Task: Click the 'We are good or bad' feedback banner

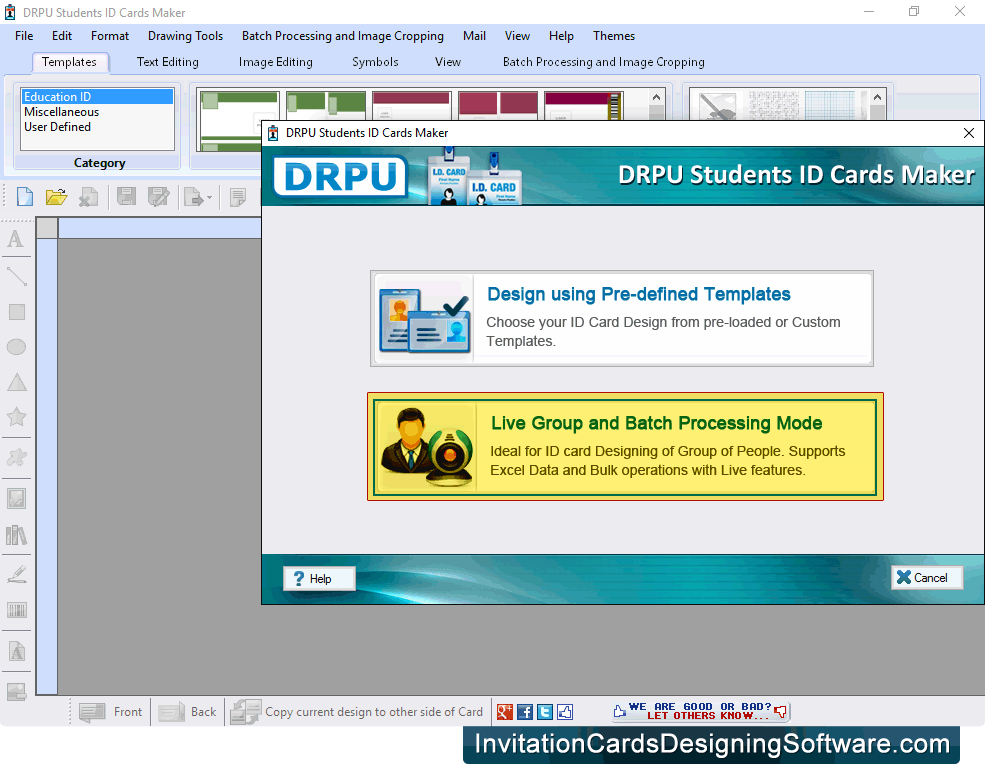Action: (x=700, y=711)
